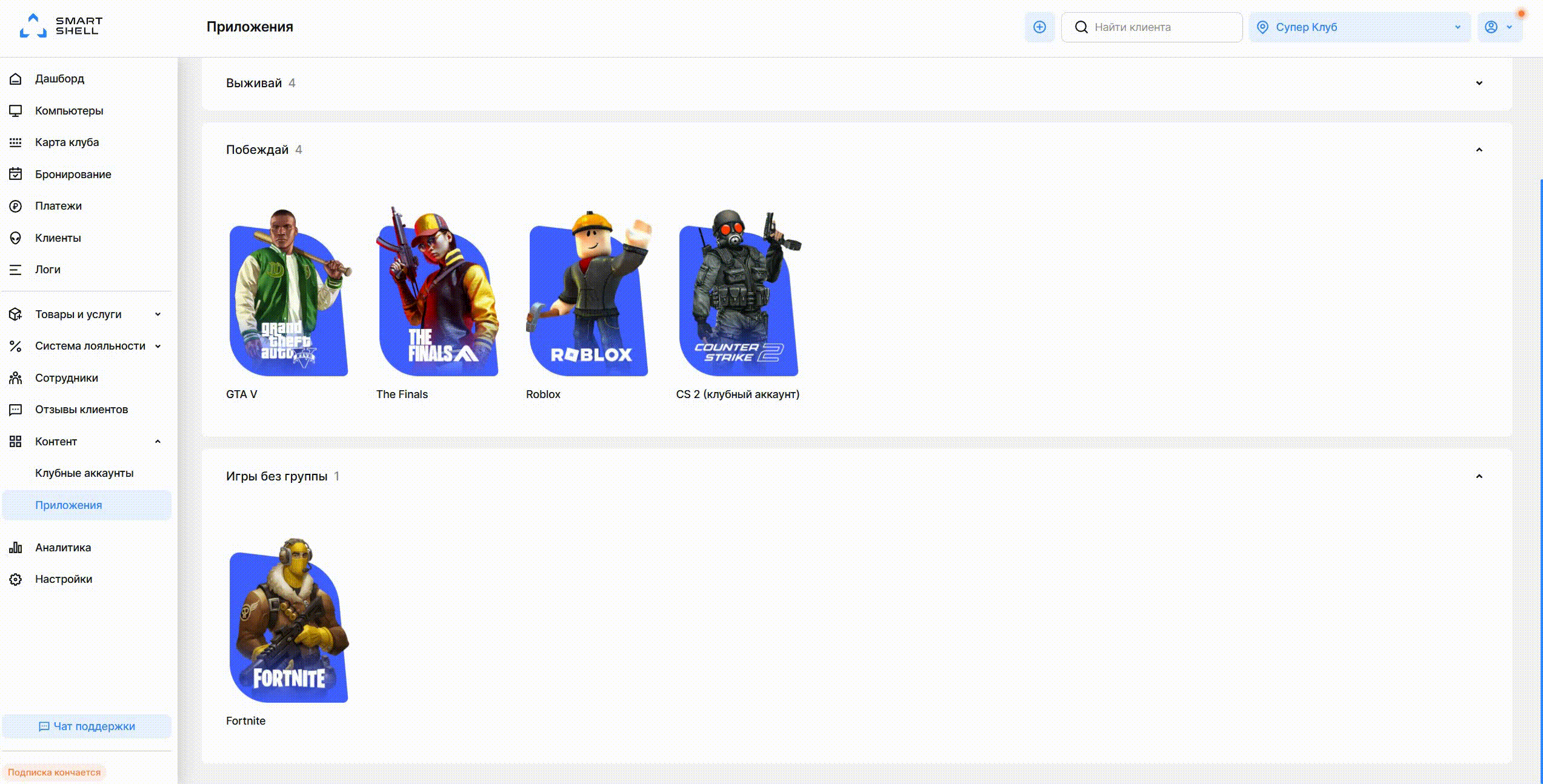Select Приложения in sidebar
This screenshot has height=784, width=1543.
coord(87,505)
